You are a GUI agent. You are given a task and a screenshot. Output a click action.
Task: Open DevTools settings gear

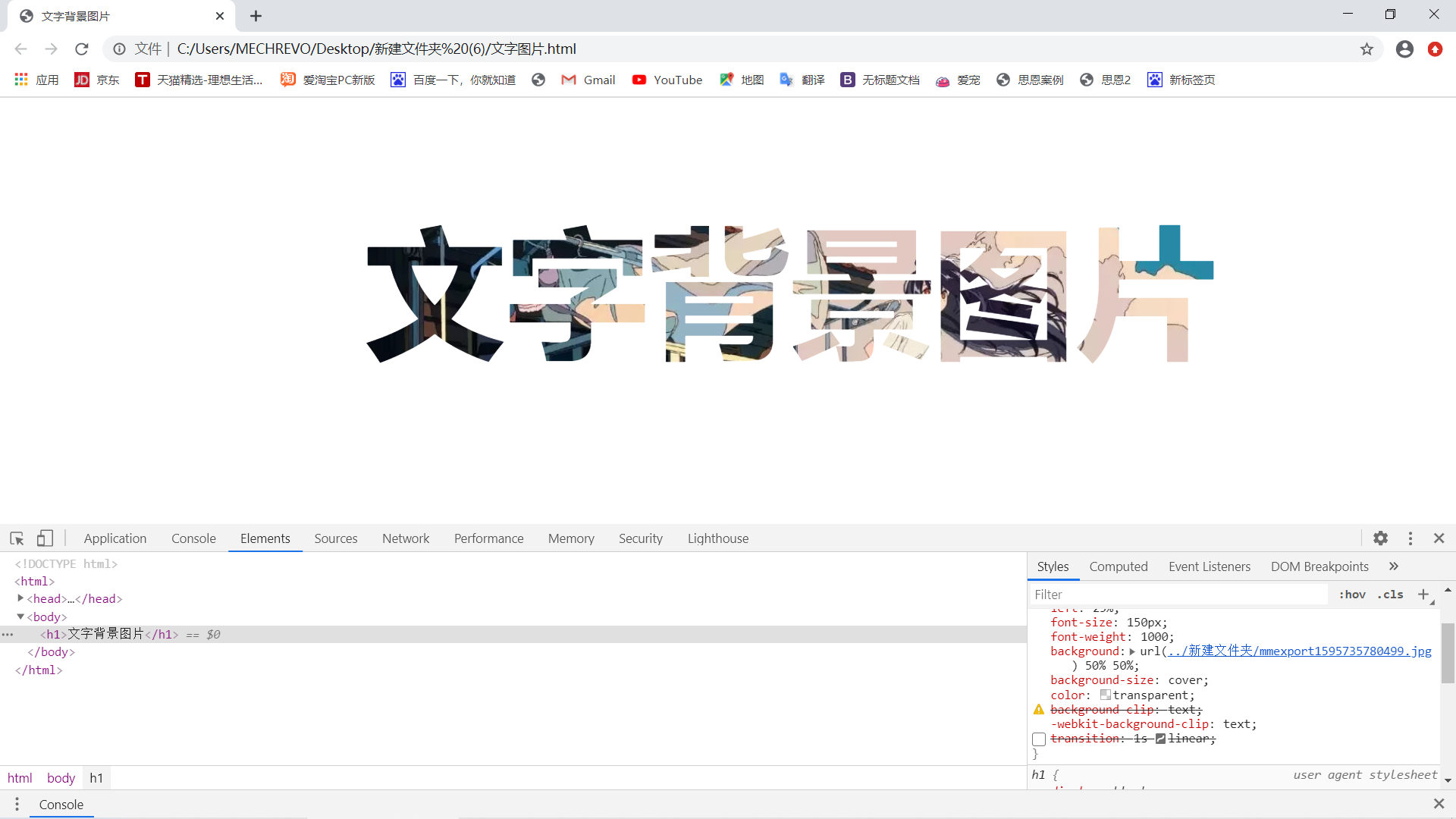(1380, 538)
